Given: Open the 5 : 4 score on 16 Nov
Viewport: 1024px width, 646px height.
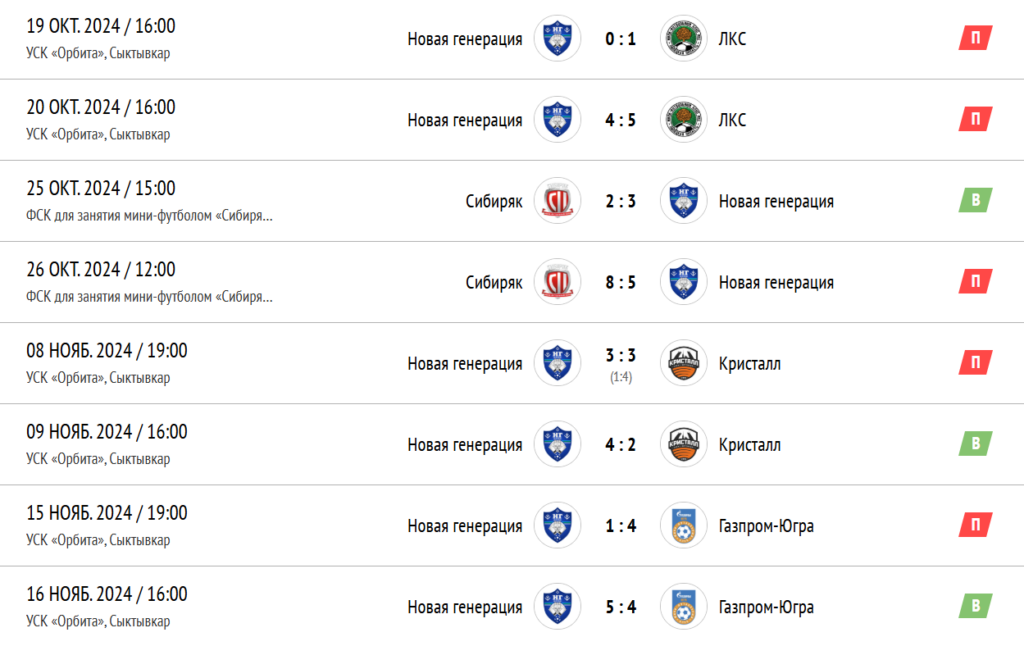Looking at the screenshot, I should (620, 607).
